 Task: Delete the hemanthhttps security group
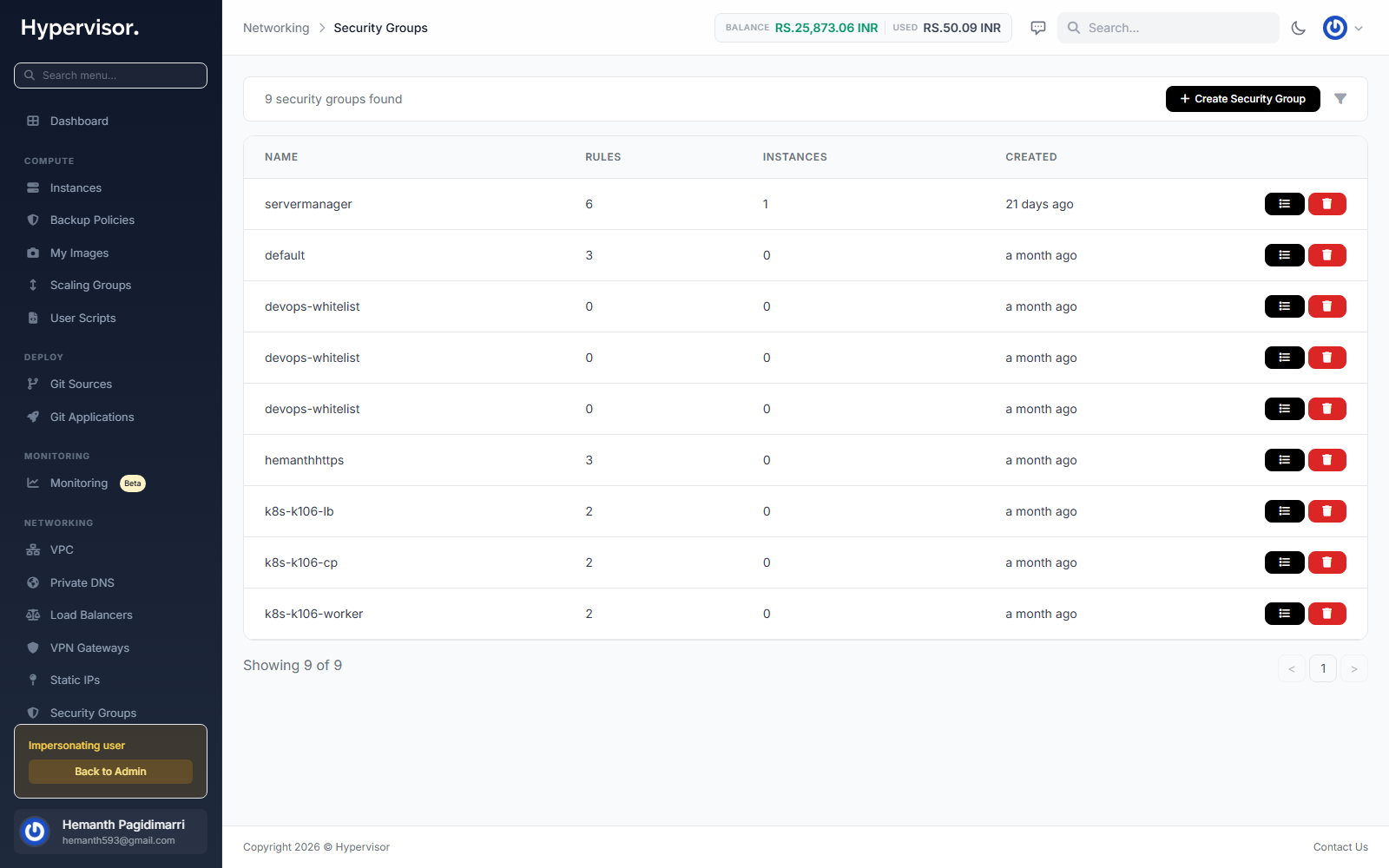tap(1326, 460)
